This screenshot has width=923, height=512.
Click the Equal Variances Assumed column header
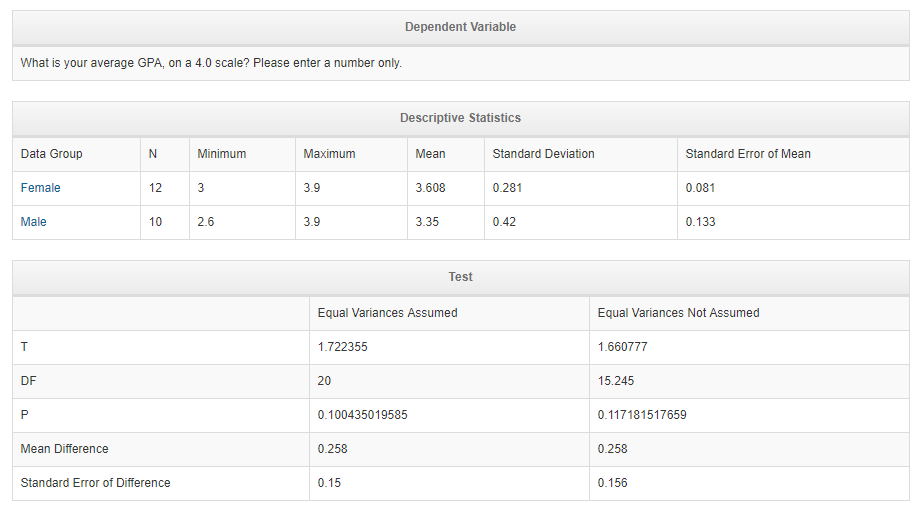click(449, 313)
